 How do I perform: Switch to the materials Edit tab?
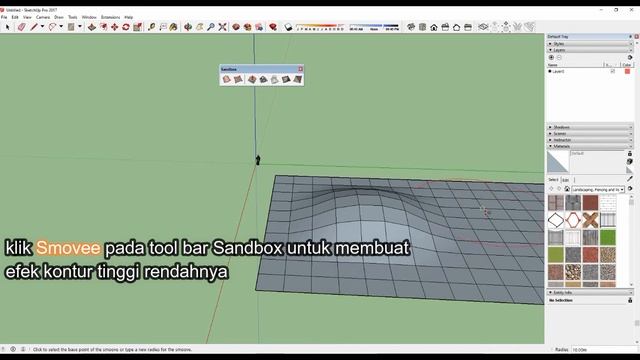point(566,180)
